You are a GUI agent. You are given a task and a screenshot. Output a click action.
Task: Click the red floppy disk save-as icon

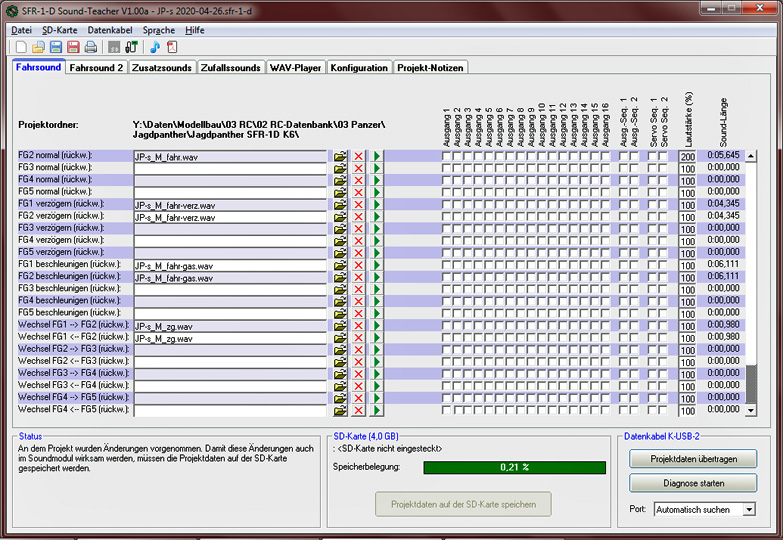[73, 47]
